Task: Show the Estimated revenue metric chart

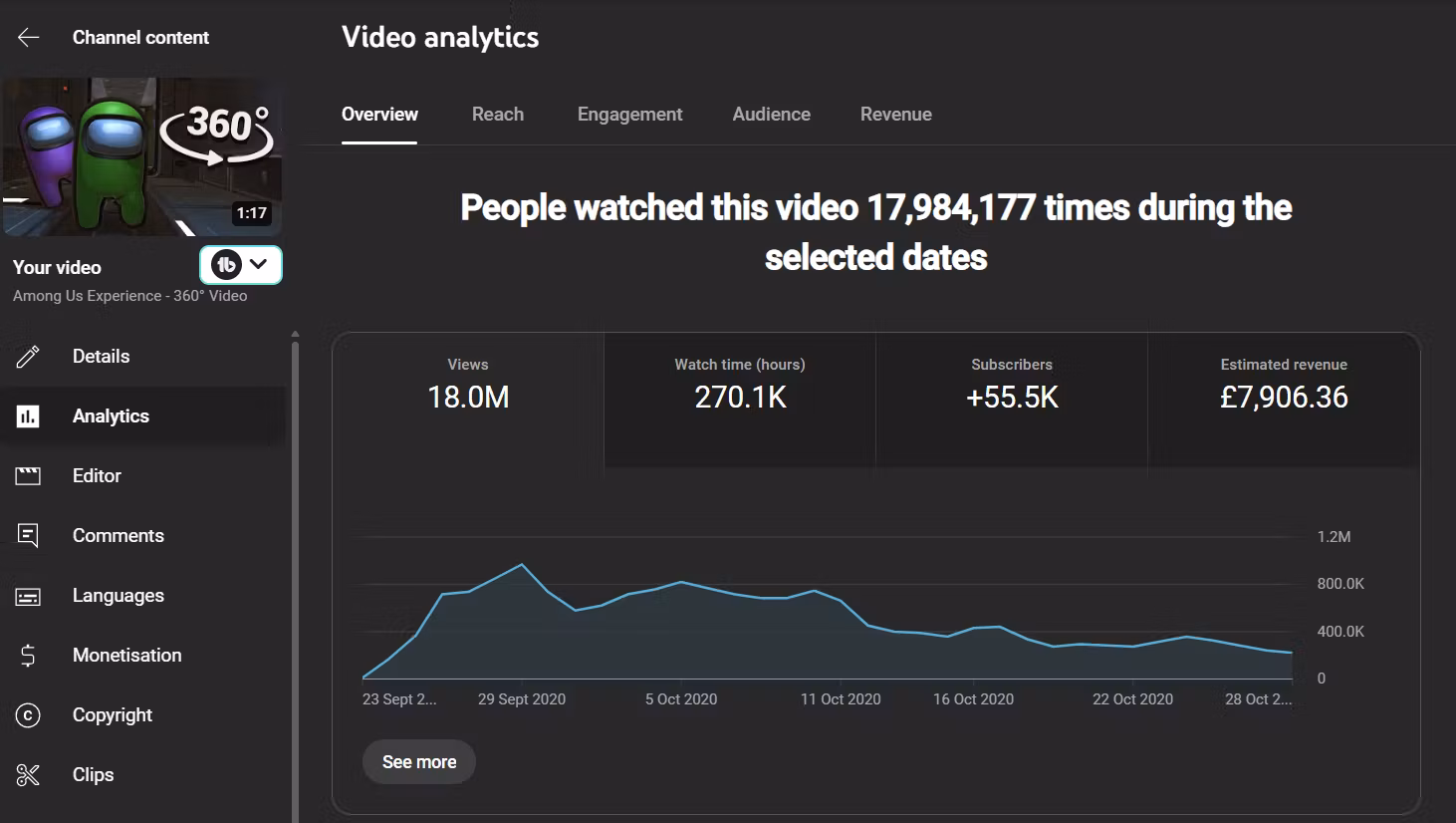Action: [x=1284, y=399]
